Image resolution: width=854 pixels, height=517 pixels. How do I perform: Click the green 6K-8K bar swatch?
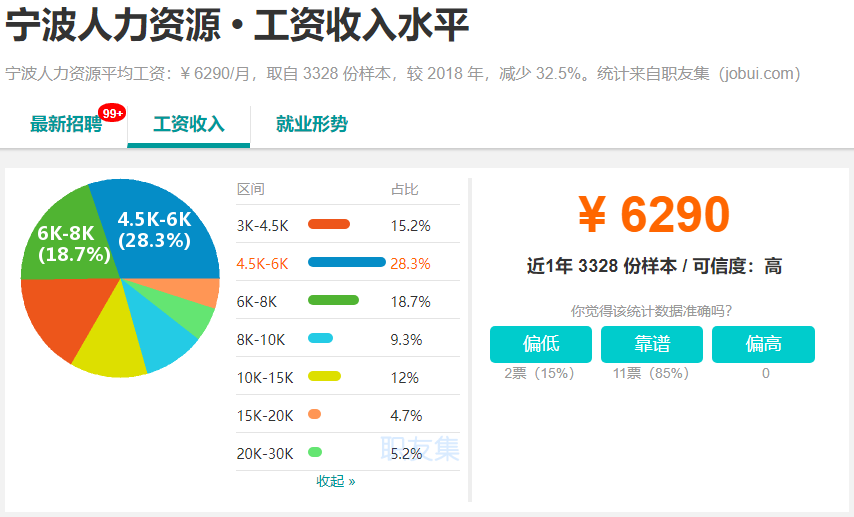[333, 300]
